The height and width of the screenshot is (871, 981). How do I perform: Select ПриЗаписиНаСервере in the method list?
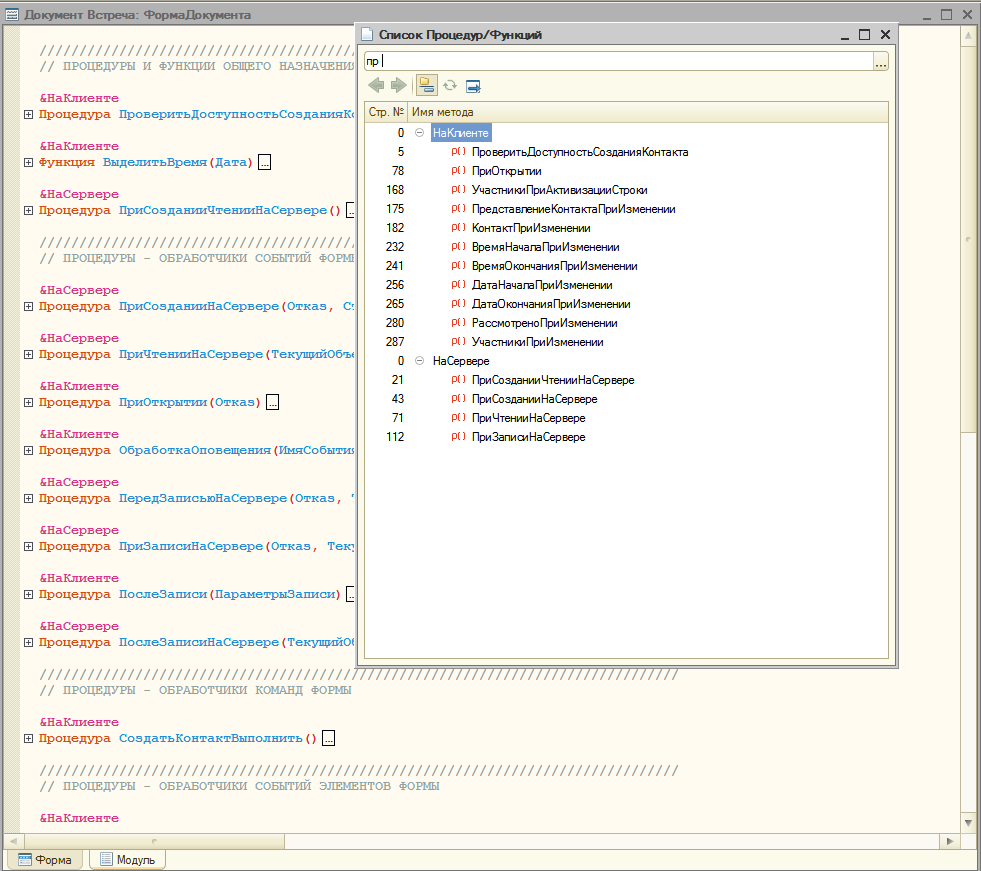pyautogui.click(x=528, y=437)
